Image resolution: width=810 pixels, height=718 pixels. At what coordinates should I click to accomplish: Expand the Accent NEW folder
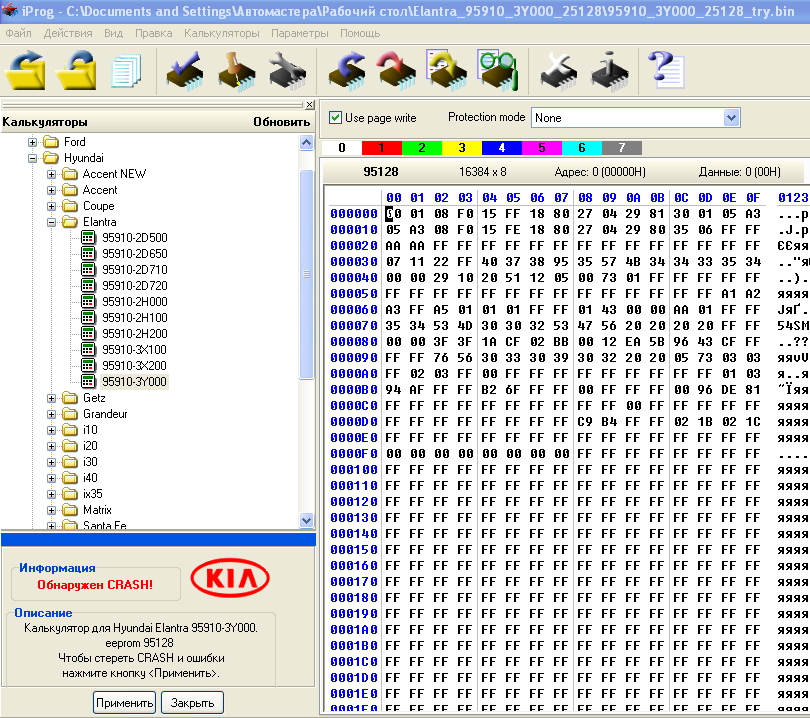[52, 174]
